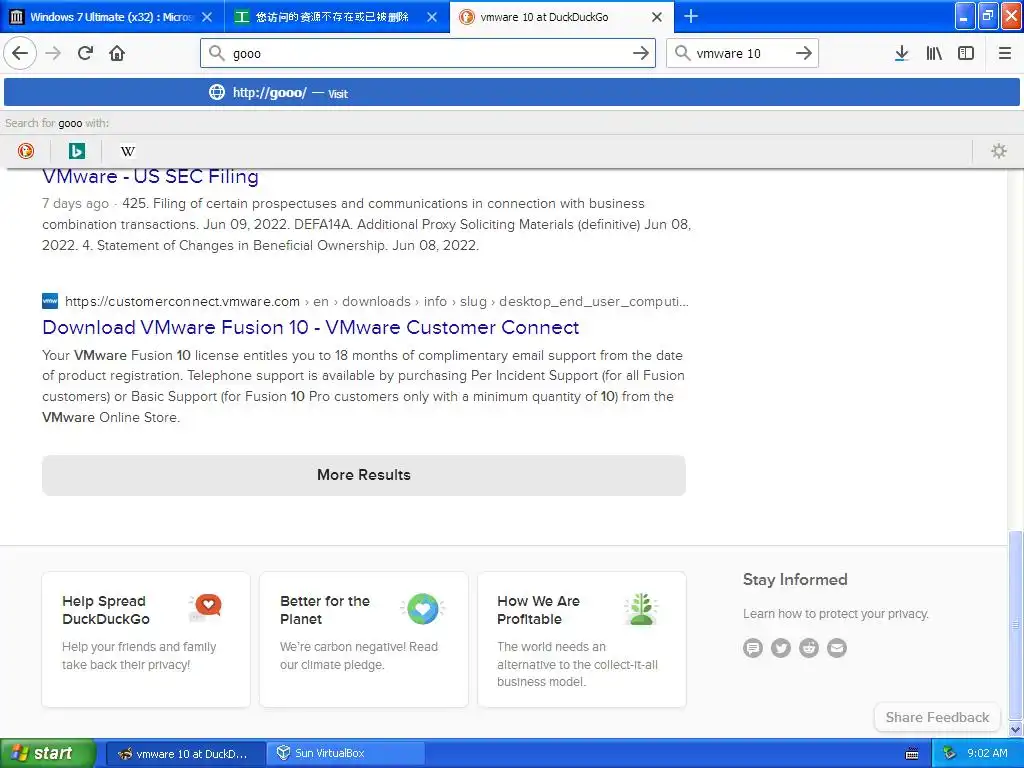Search gooo with Wikipedia engine icon
This screenshot has height=768, width=1024.
pos(127,151)
